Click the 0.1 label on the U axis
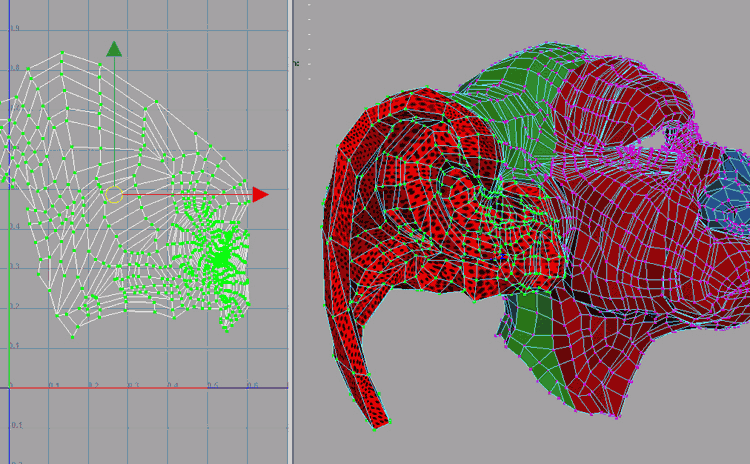750x464 pixels. pyautogui.click(x=53, y=384)
